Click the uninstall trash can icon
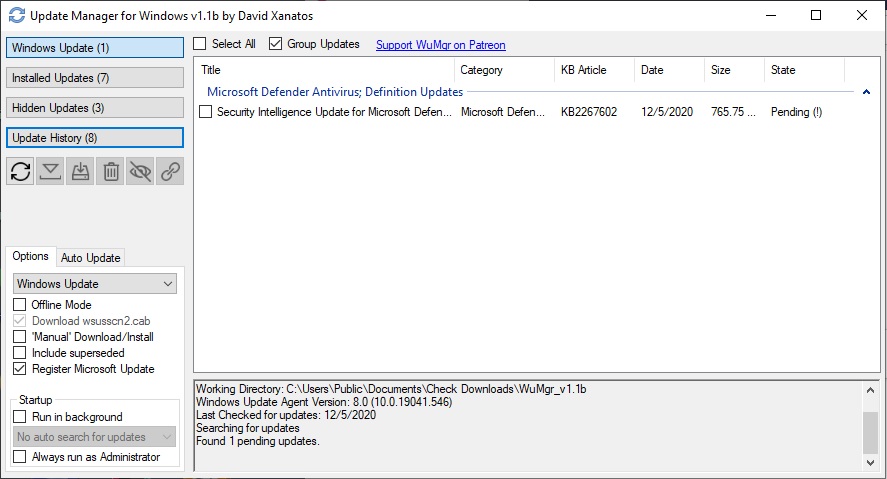The height and width of the screenshot is (479, 887). click(110, 172)
